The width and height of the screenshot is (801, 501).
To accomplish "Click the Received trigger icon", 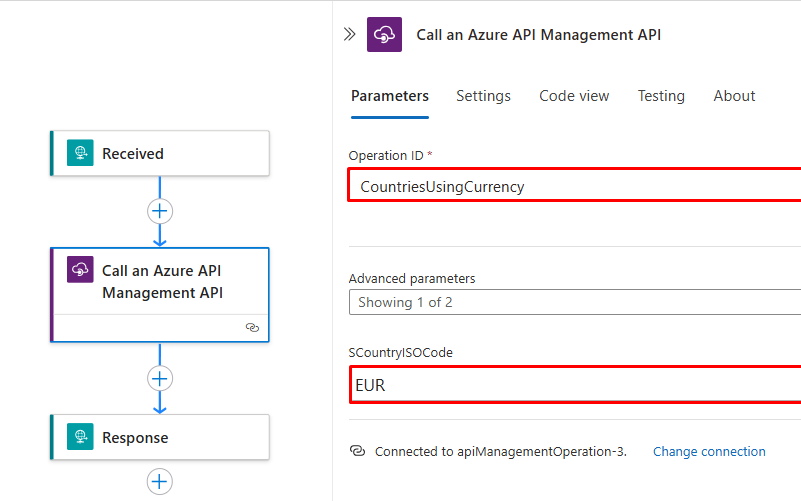I will pyautogui.click(x=80, y=153).
